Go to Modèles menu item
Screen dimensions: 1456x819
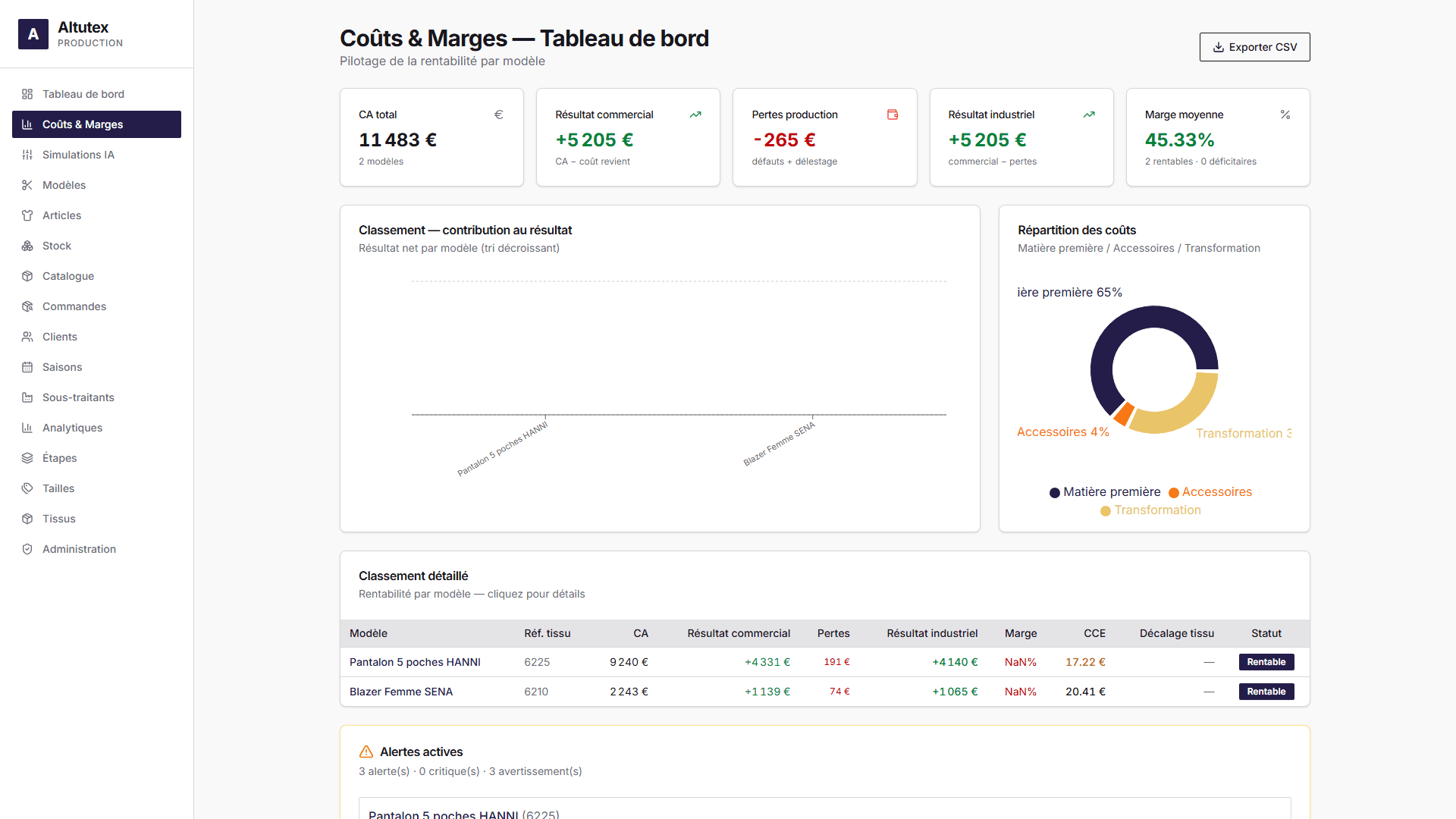(x=96, y=185)
